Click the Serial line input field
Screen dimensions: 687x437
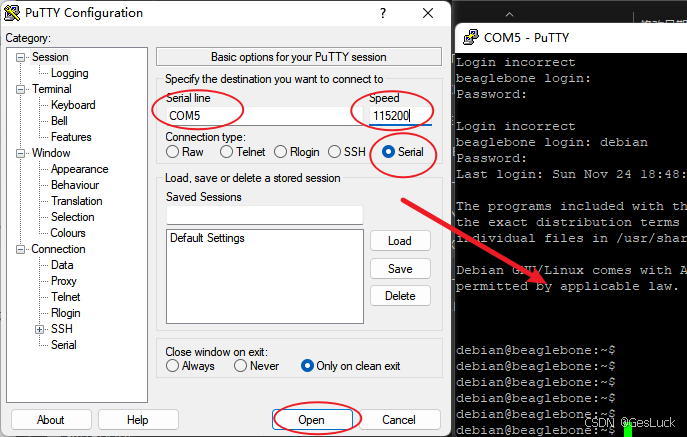[264, 116]
